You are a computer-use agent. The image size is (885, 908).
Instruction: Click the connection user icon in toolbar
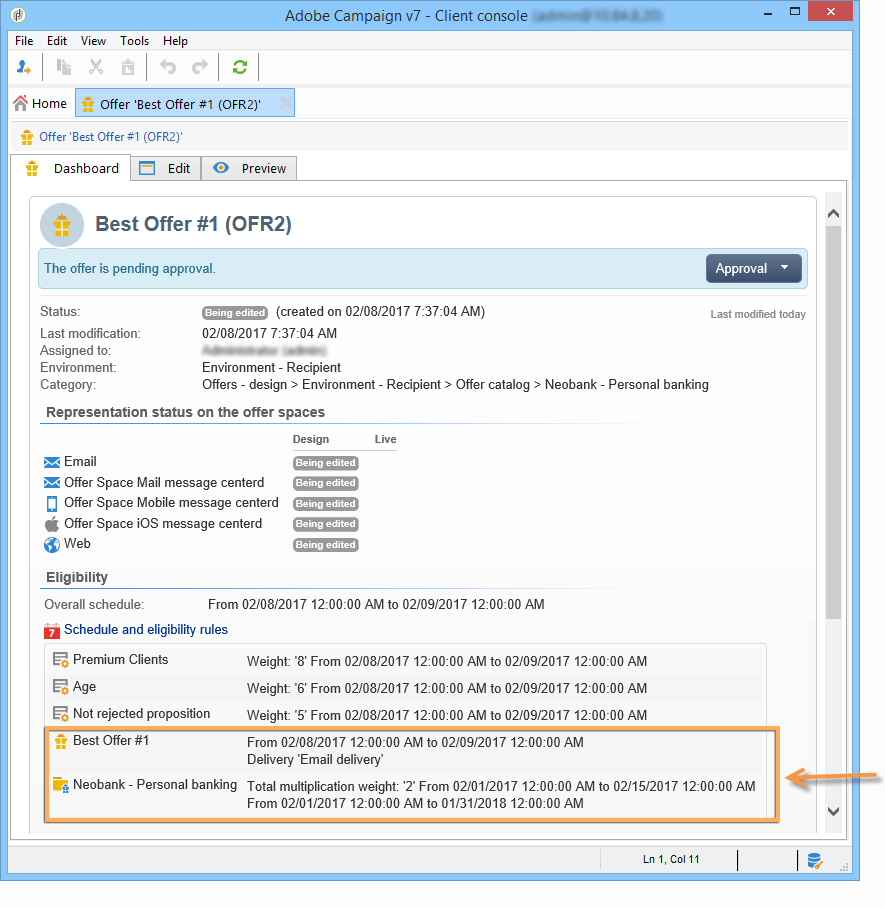coord(24,67)
